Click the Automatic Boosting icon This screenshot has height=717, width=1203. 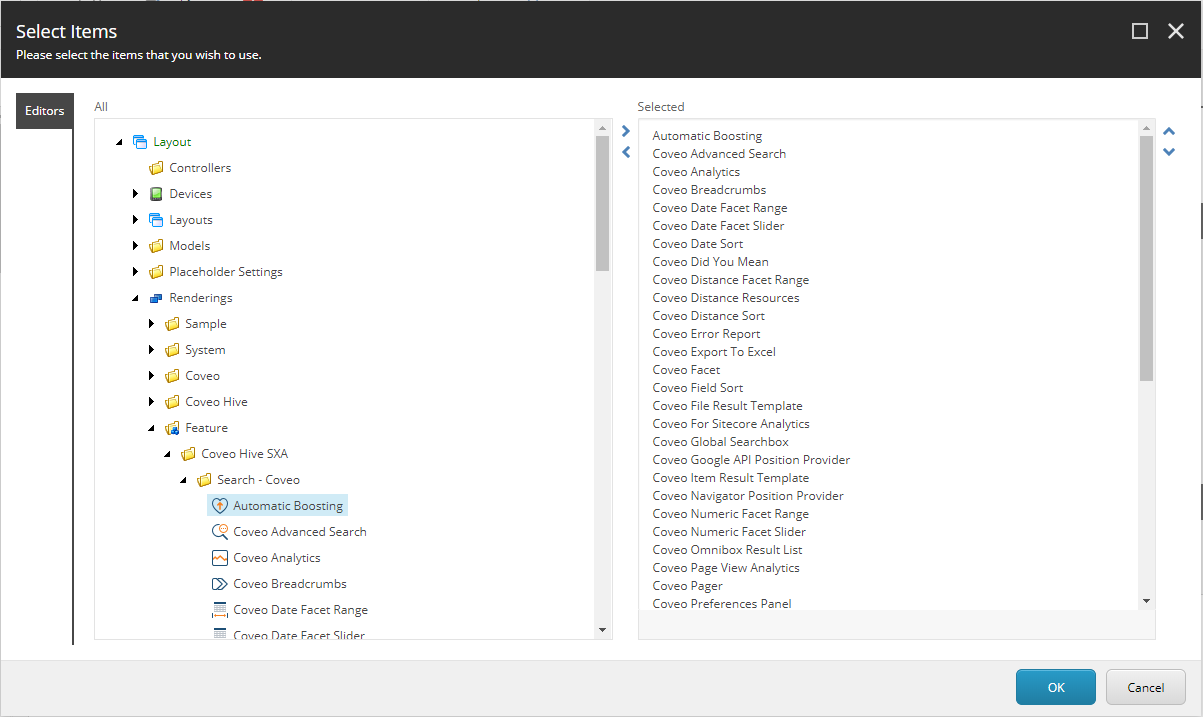pyautogui.click(x=220, y=505)
